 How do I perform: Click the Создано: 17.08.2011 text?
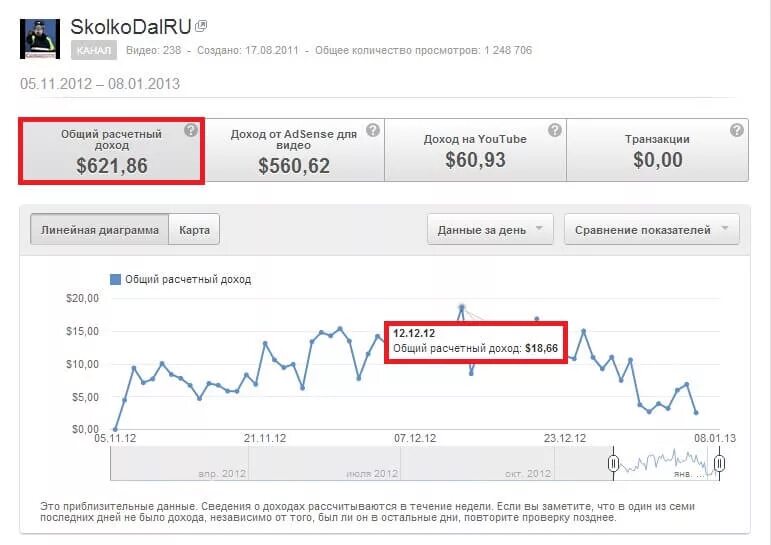pyautogui.click(x=248, y=50)
